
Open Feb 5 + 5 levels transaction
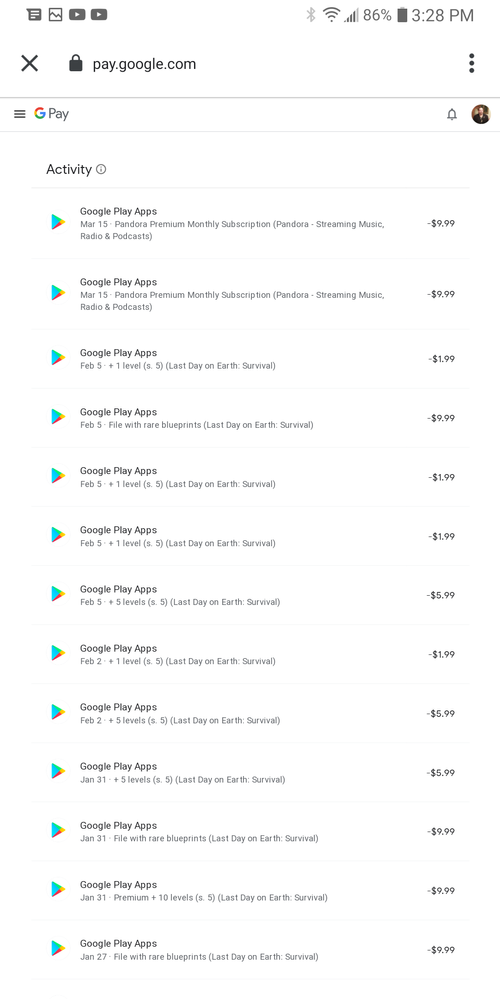(250, 595)
